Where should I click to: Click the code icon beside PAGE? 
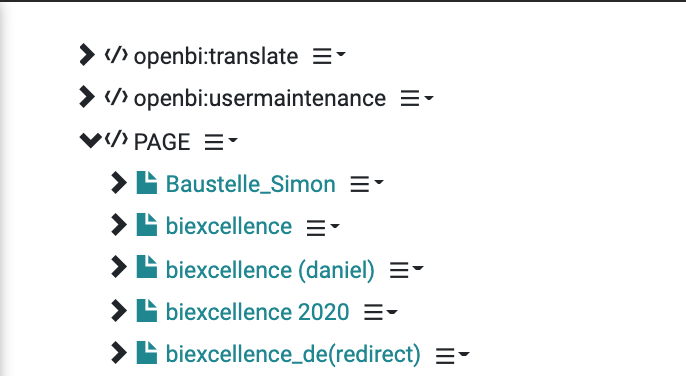[x=116, y=140]
